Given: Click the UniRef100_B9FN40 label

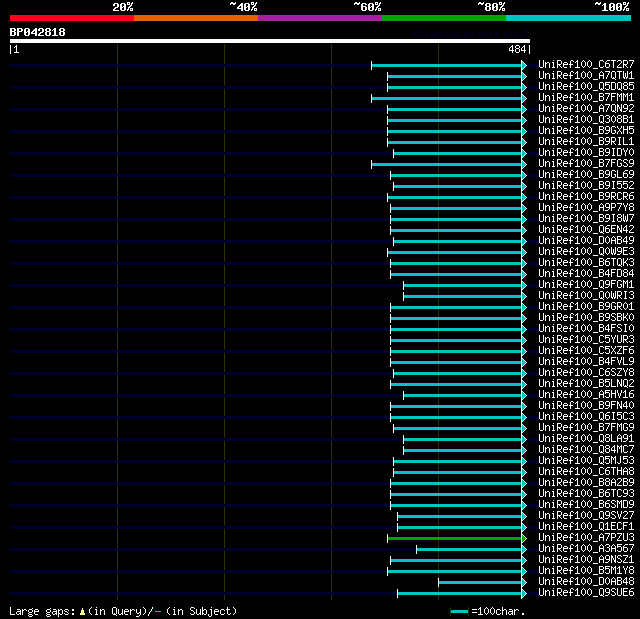Looking at the screenshot, I should tap(586, 406).
